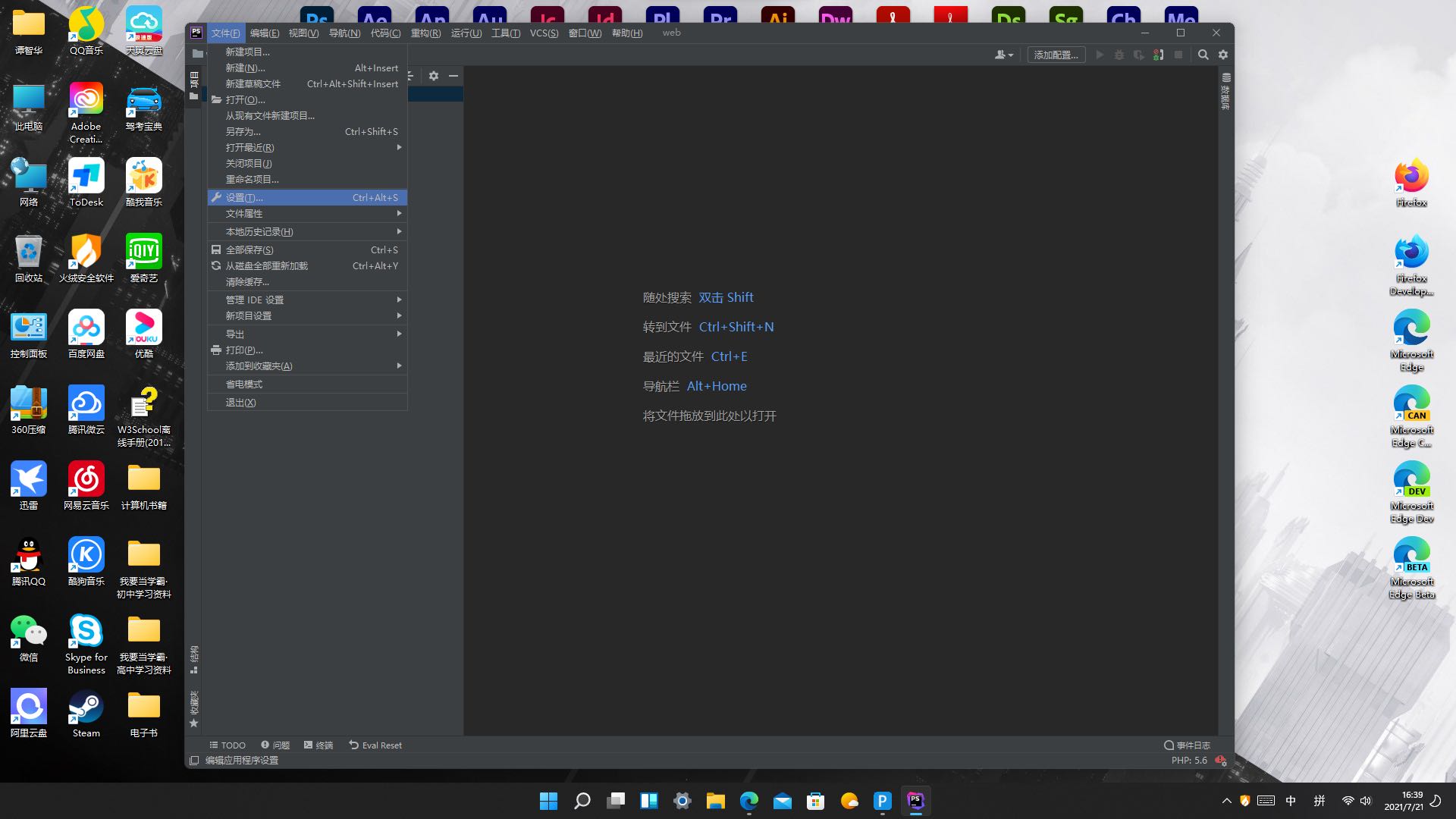1456x819 pixels.
Task: Open the Terminal tool window
Action: click(318, 745)
